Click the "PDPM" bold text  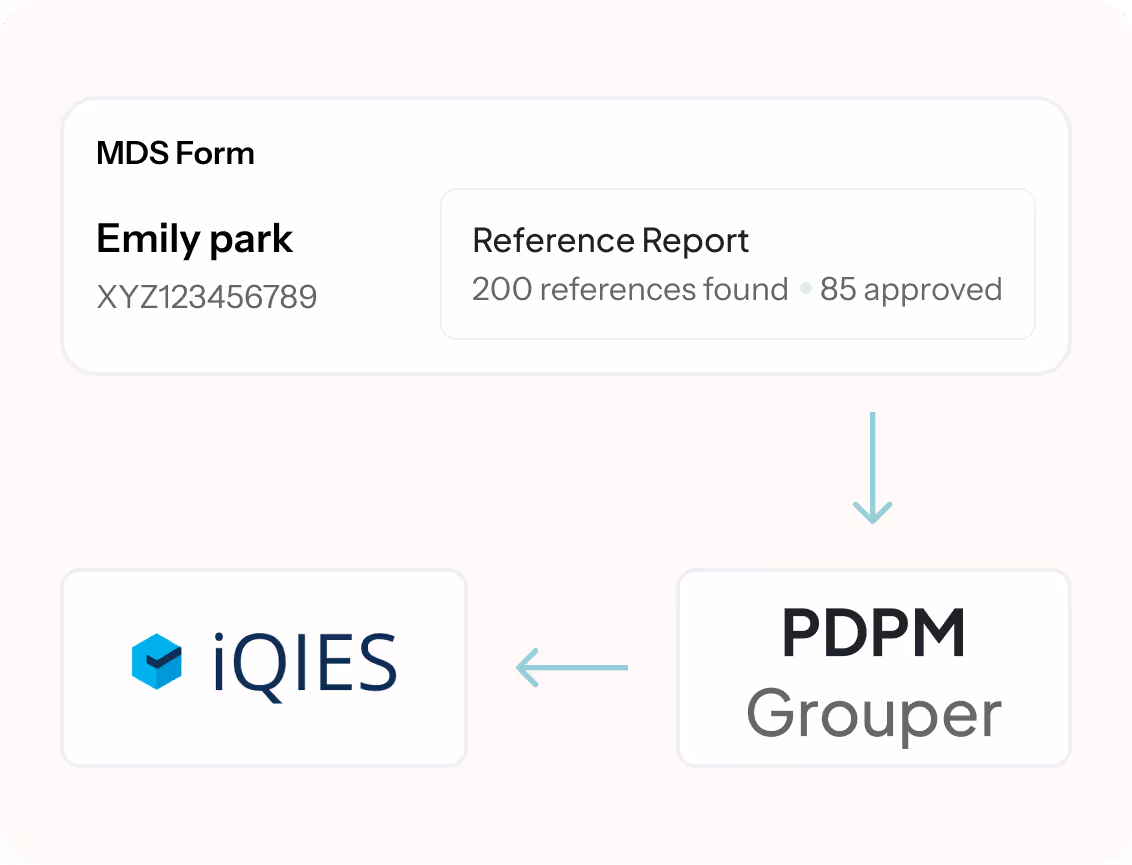click(874, 633)
